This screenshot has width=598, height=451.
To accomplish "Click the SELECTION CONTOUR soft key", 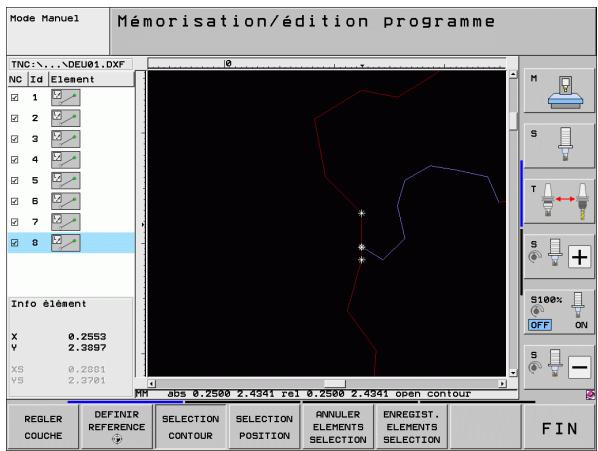I will 191,427.
